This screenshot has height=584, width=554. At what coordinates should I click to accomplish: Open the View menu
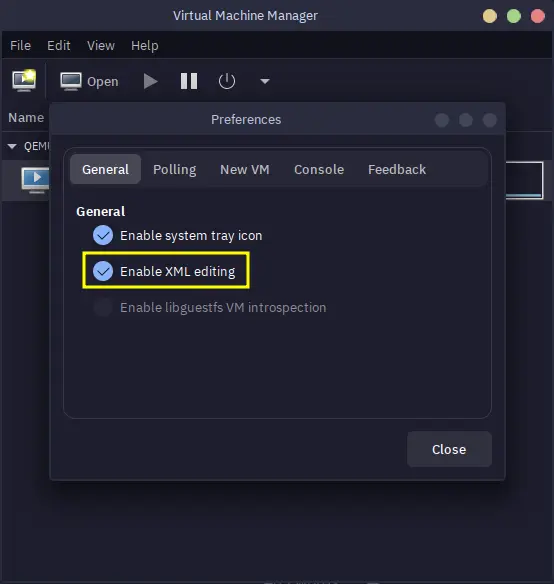pyautogui.click(x=101, y=45)
